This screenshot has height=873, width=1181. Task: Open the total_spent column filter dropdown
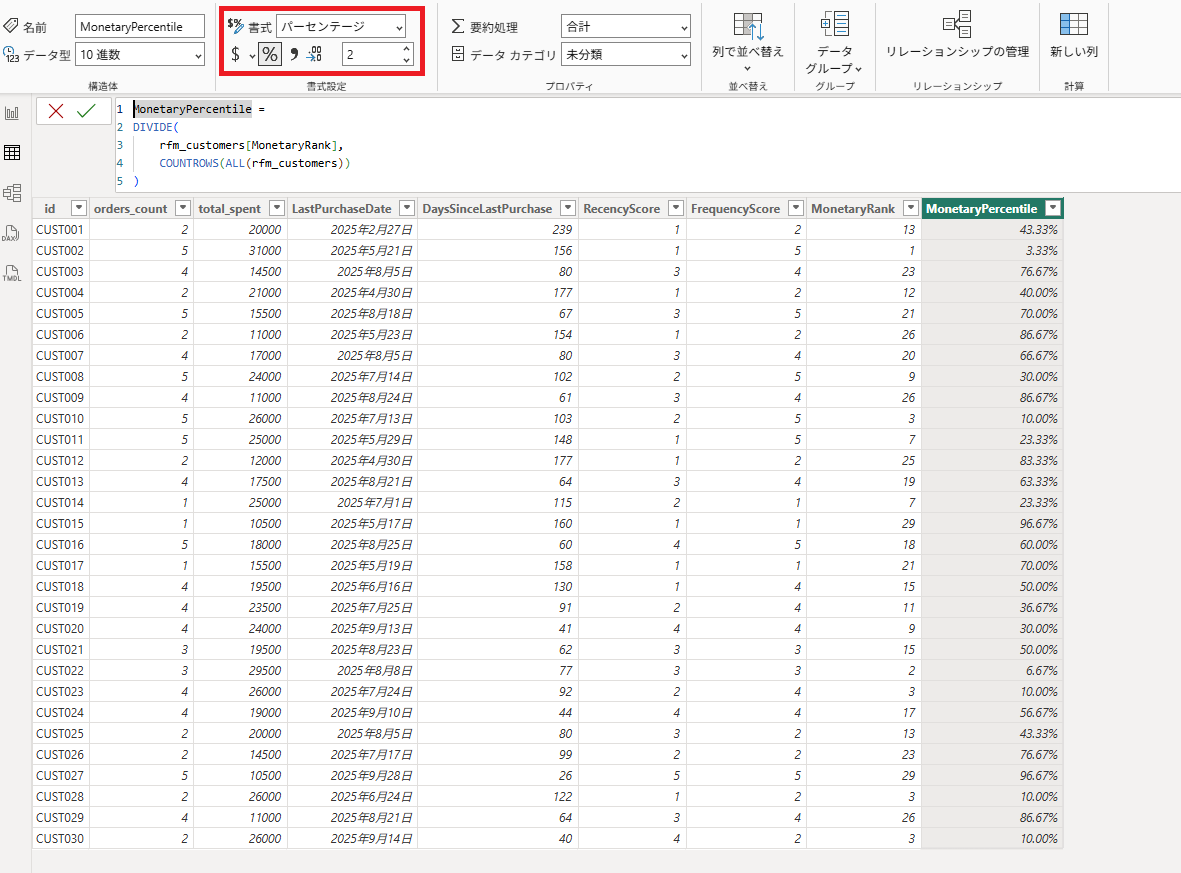click(x=277, y=208)
